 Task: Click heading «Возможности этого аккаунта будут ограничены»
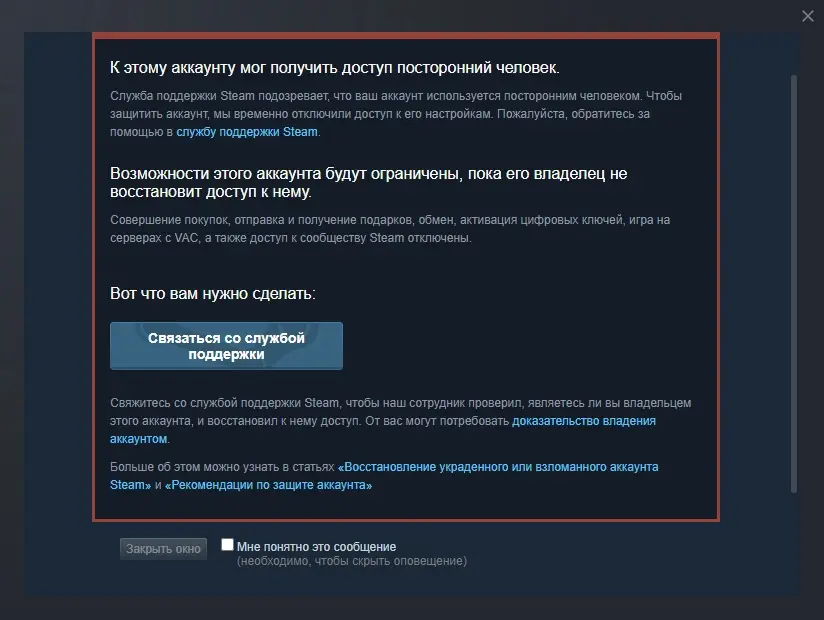click(x=368, y=182)
